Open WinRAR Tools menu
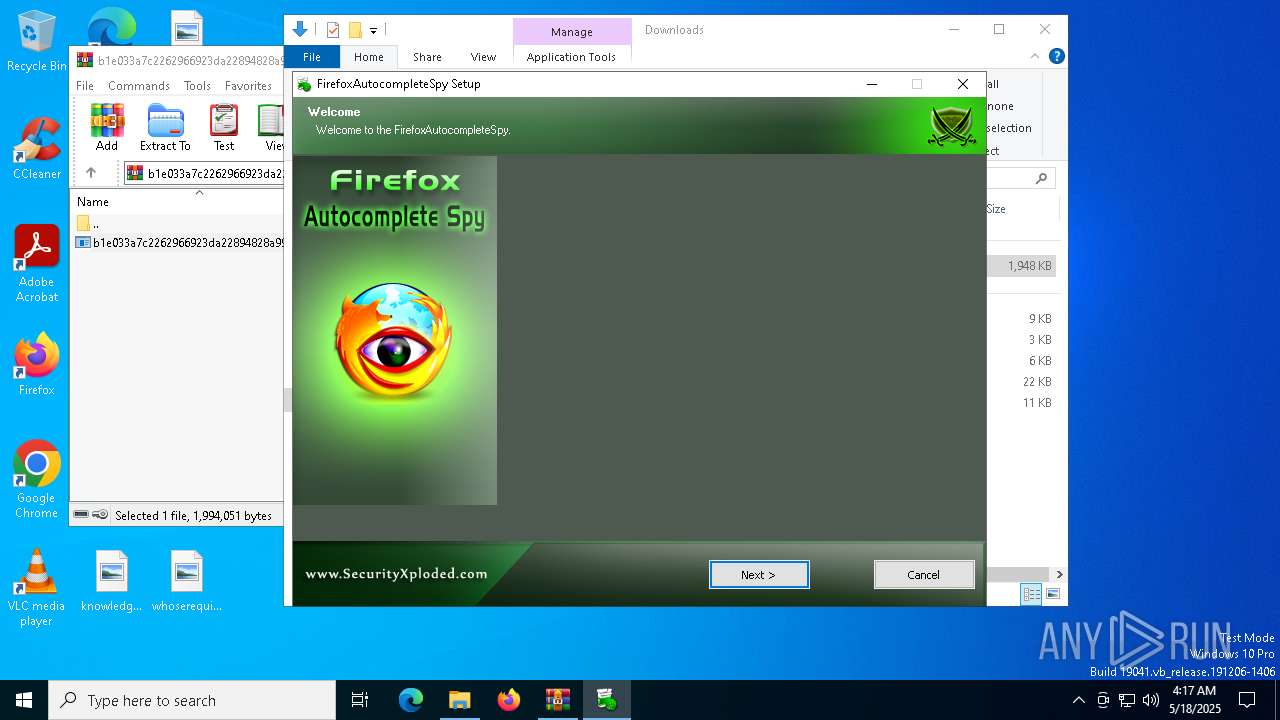The height and width of the screenshot is (720, 1280). click(197, 86)
